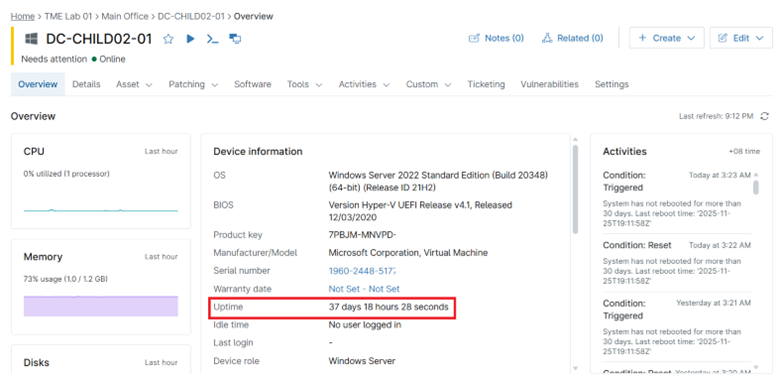Click the Not Set - Not Set warranty link
Image resolution: width=780 pixels, height=379 pixels.
coord(364,289)
